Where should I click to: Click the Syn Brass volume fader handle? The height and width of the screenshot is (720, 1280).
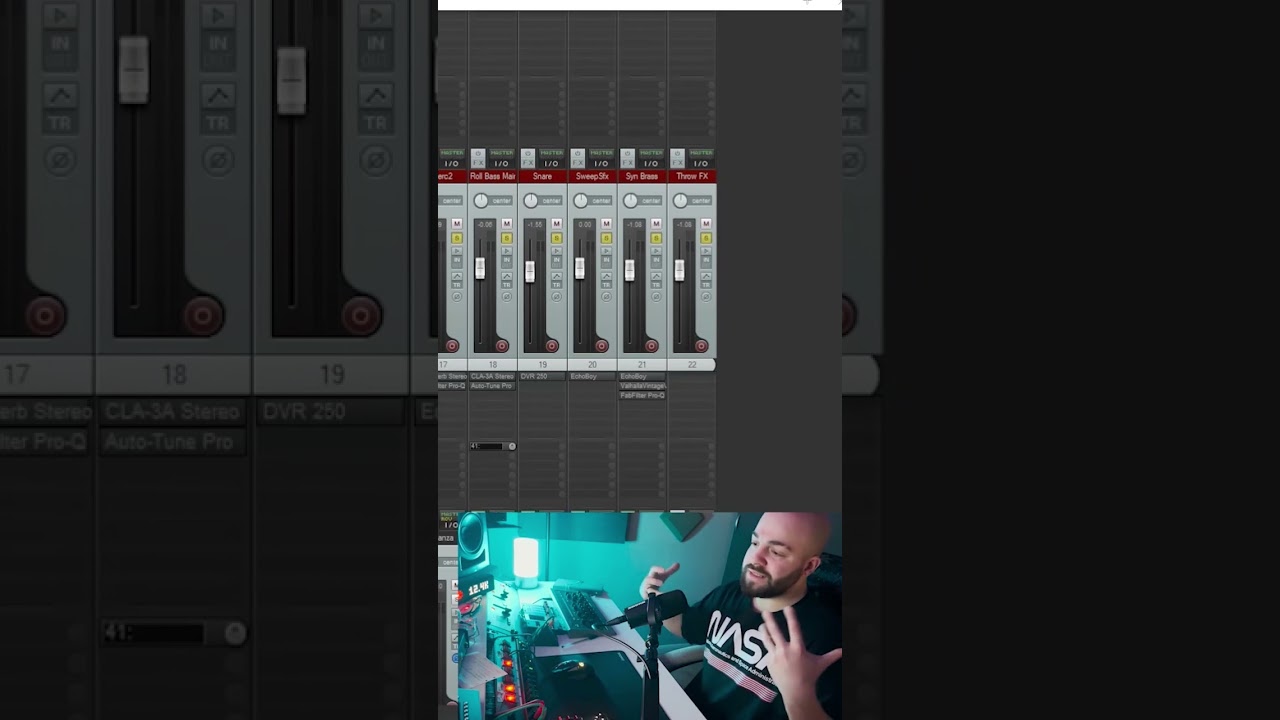click(x=630, y=270)
